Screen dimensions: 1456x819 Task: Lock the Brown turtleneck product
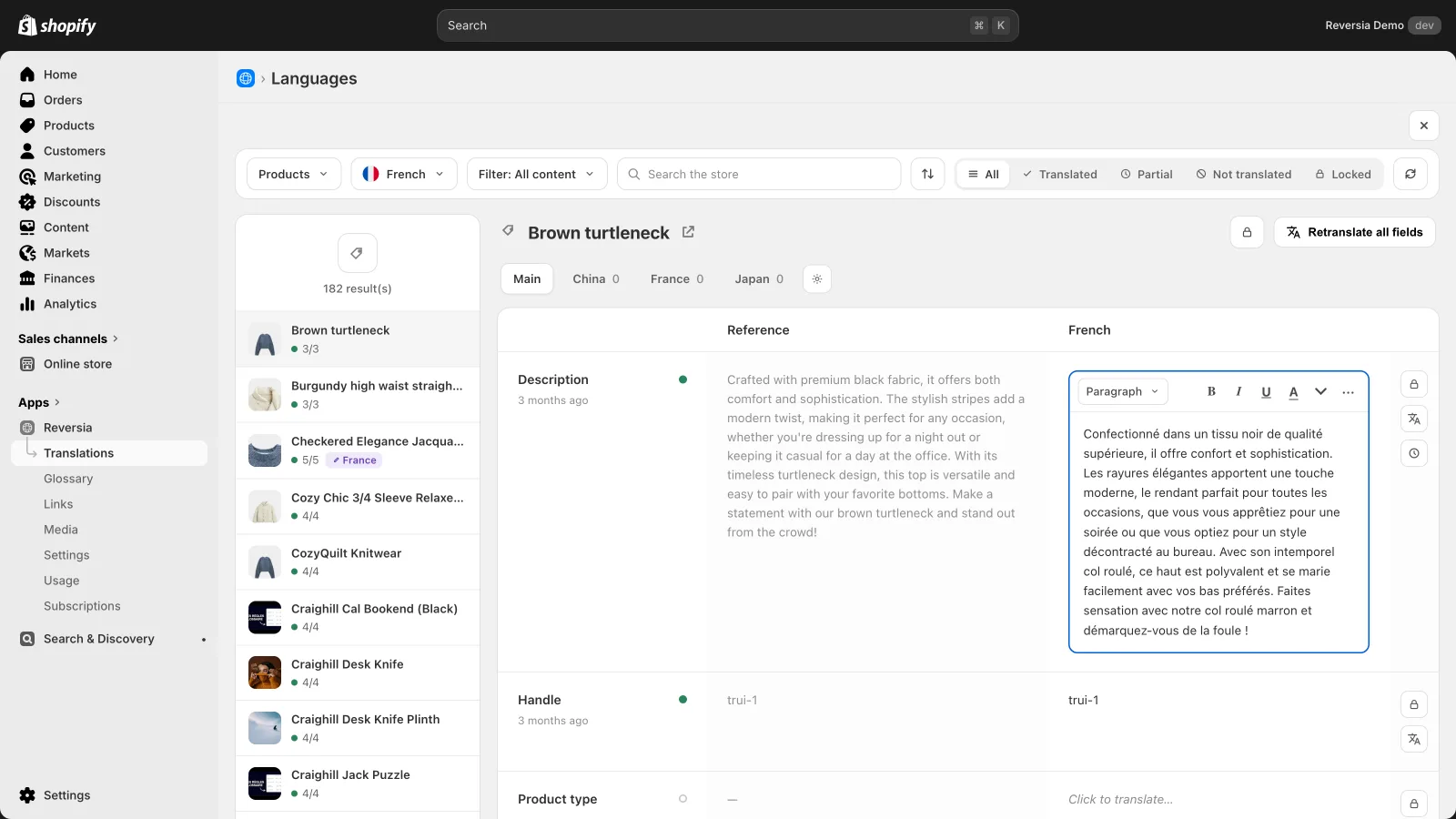(1247, 232)
